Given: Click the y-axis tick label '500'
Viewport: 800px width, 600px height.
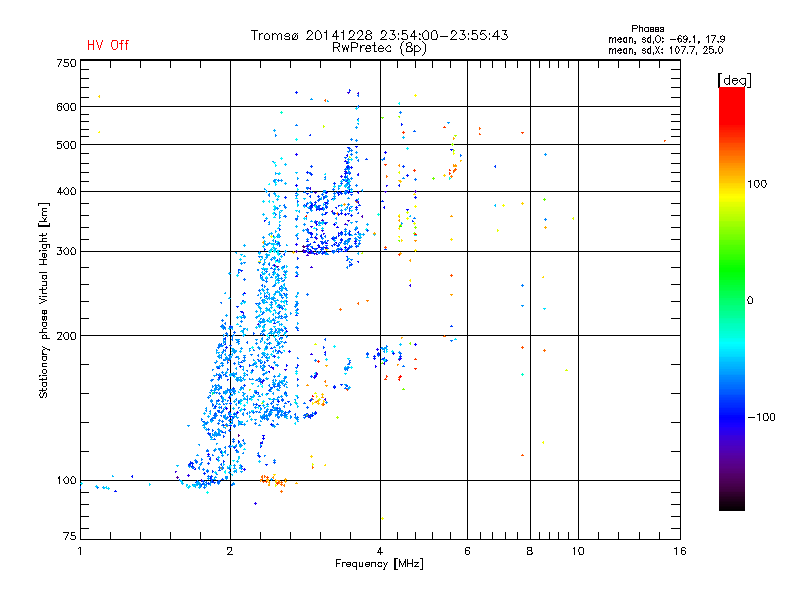Looking at the screenshot, I should (x=66, y=145).
